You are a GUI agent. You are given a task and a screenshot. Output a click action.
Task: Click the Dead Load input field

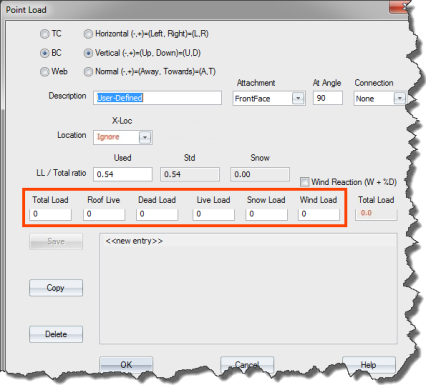tap(157, 214)
